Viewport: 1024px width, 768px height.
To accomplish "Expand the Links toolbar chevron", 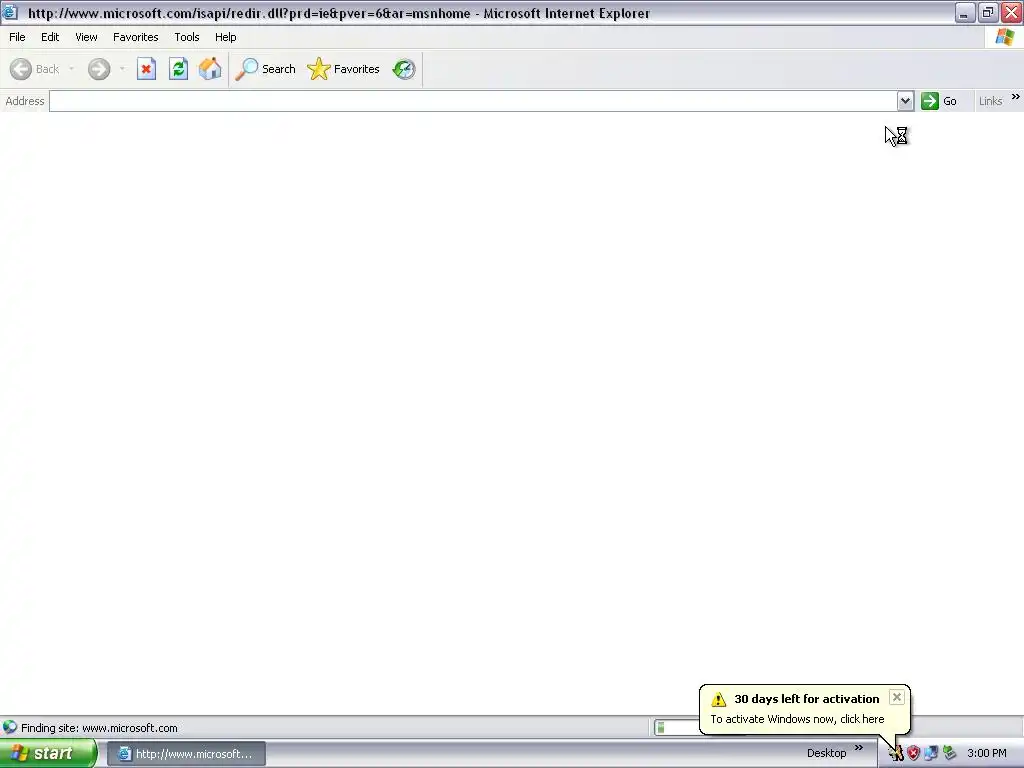I will [x=1016, y=97].
